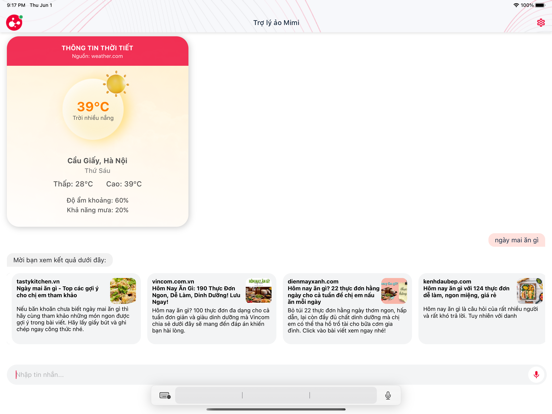Check the battery indicator icon
This screenshot has height=414, width=552.
pyautogui.click(x=540, y=5)
